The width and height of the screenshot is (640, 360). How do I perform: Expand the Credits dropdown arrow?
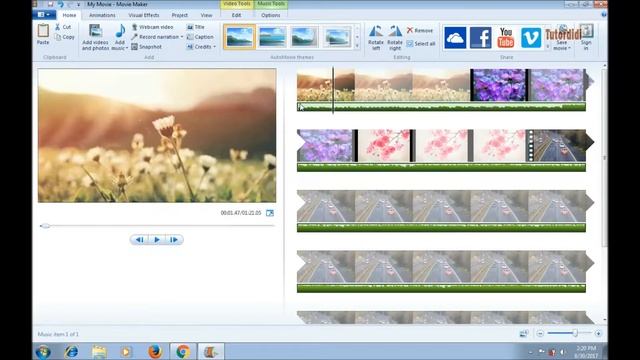coord(214,47)
